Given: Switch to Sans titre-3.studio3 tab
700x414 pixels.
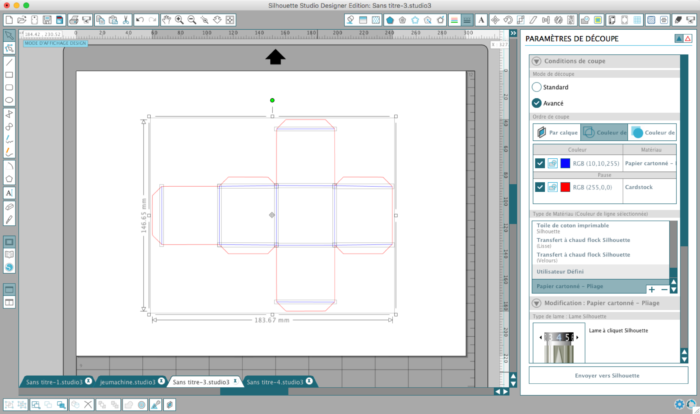Looking at the screenshot, I should pyautogui.click(x=201, y=382).
